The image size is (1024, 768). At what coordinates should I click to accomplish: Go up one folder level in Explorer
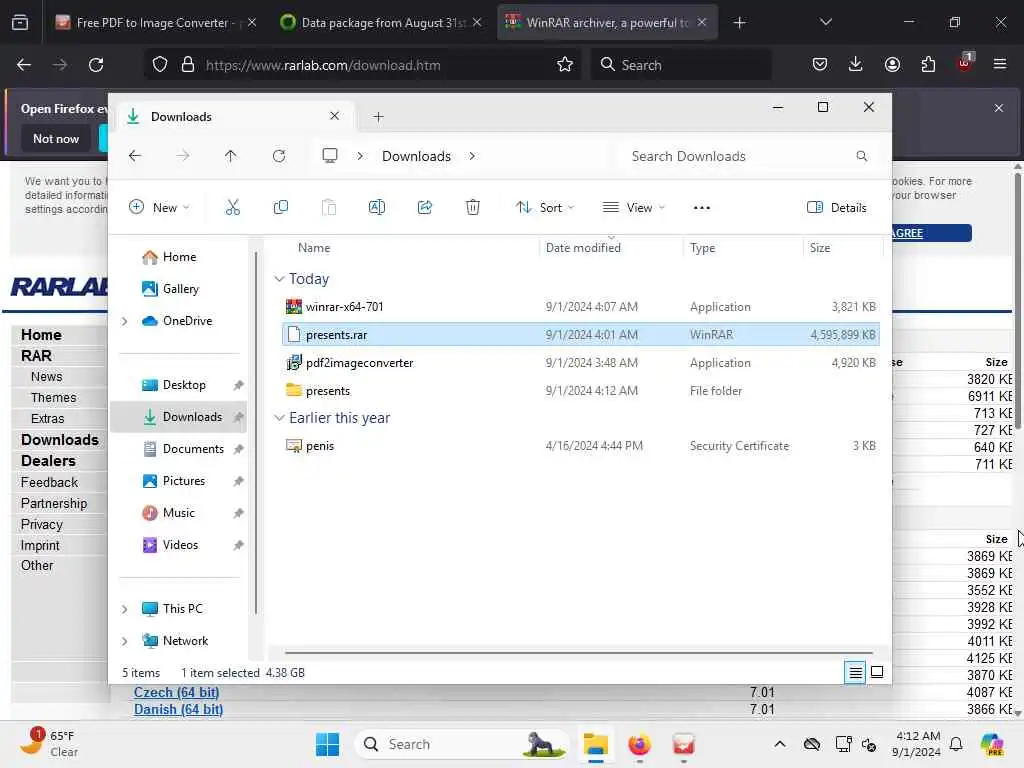tap(231, 156)
